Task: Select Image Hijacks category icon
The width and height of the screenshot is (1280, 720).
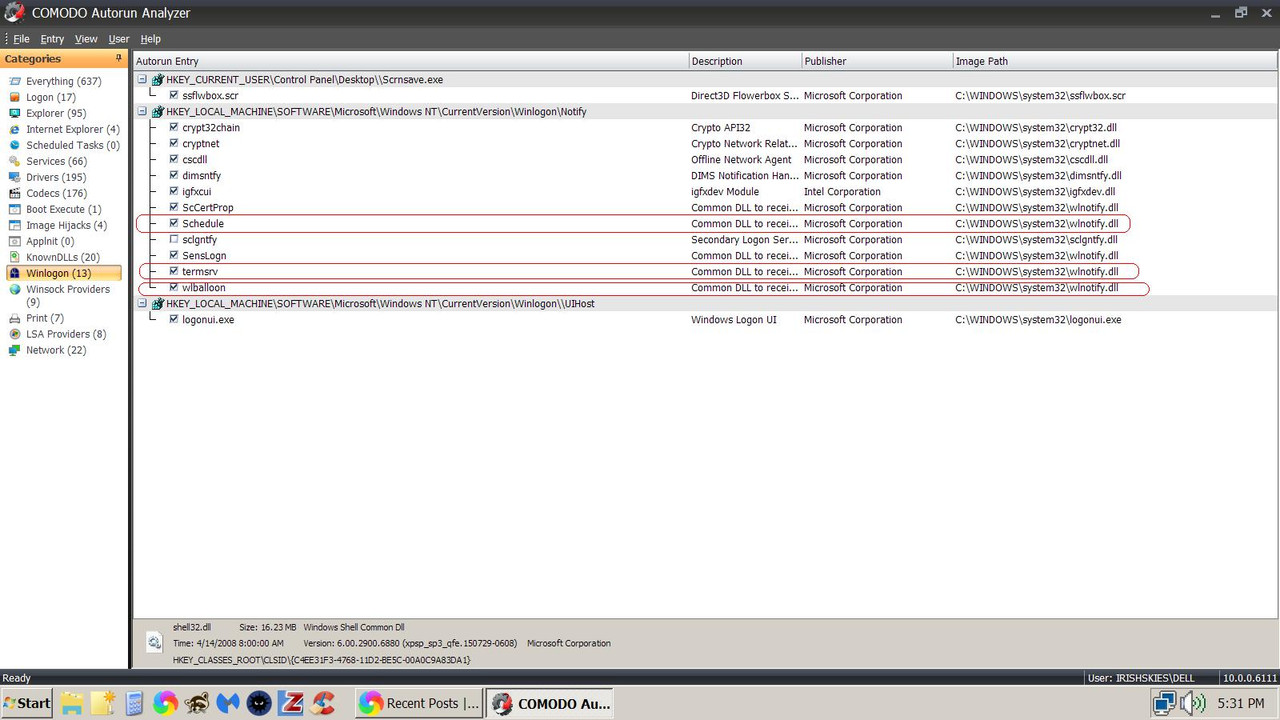Action: point(15,225)
